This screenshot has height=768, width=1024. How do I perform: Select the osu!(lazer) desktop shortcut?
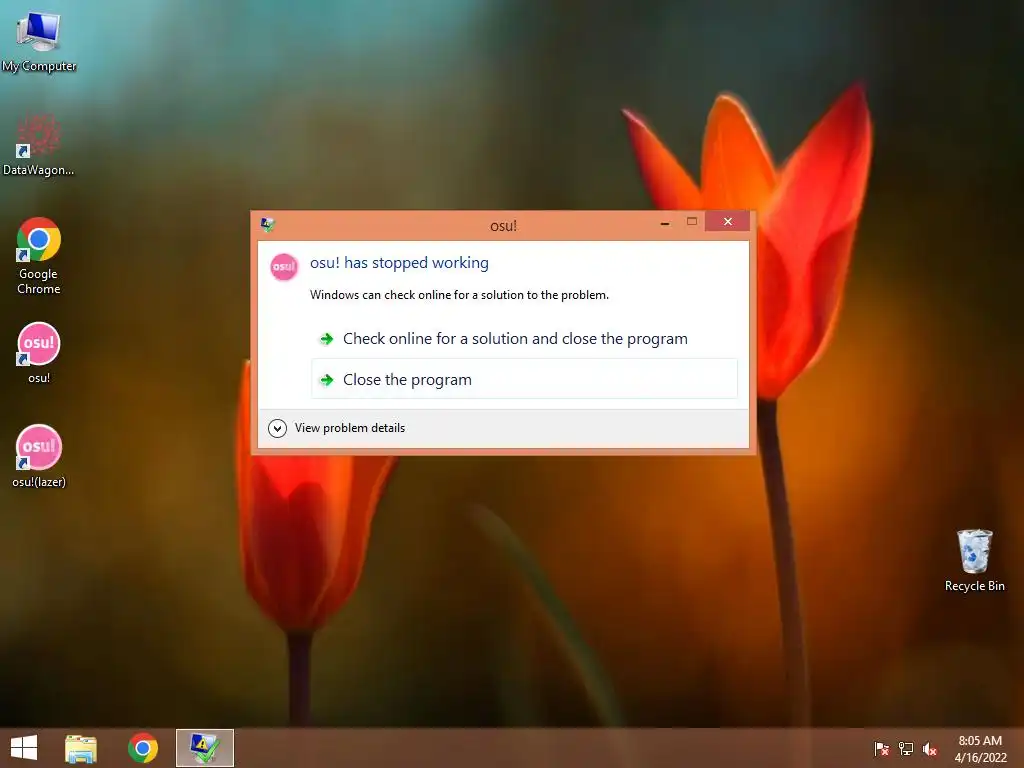[x=39, y=456]
